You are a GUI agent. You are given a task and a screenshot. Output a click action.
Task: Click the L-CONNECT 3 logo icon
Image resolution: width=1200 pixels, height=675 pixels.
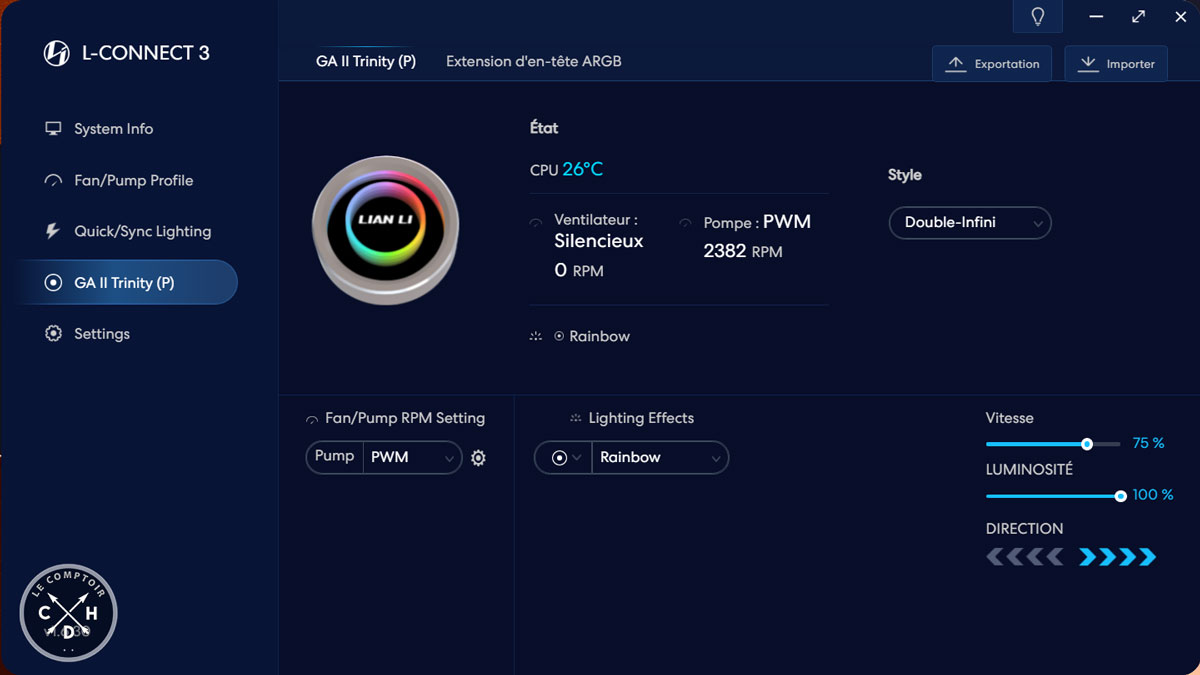(x=57, y=53)
